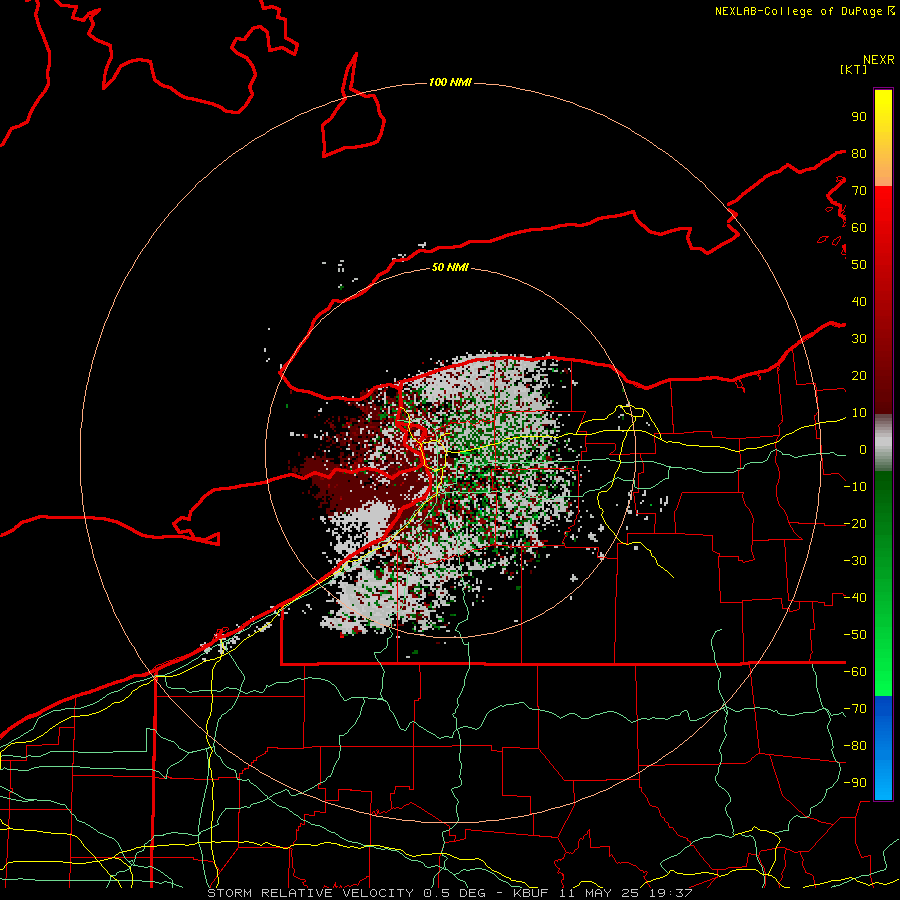Screen dimensions: 900x900
Task: Click the -10 value on the velocity scale
Action: click(855, 487)
